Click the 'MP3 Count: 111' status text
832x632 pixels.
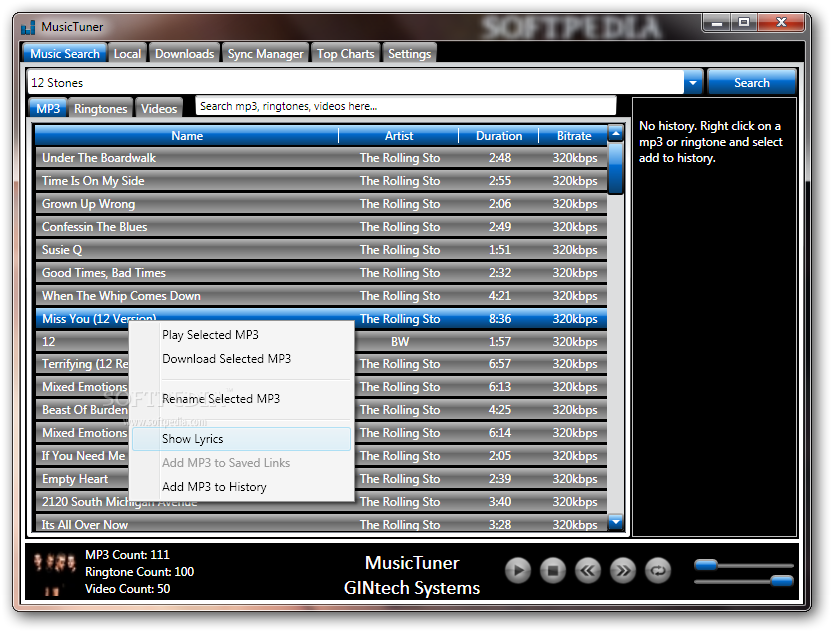[127, 555]
